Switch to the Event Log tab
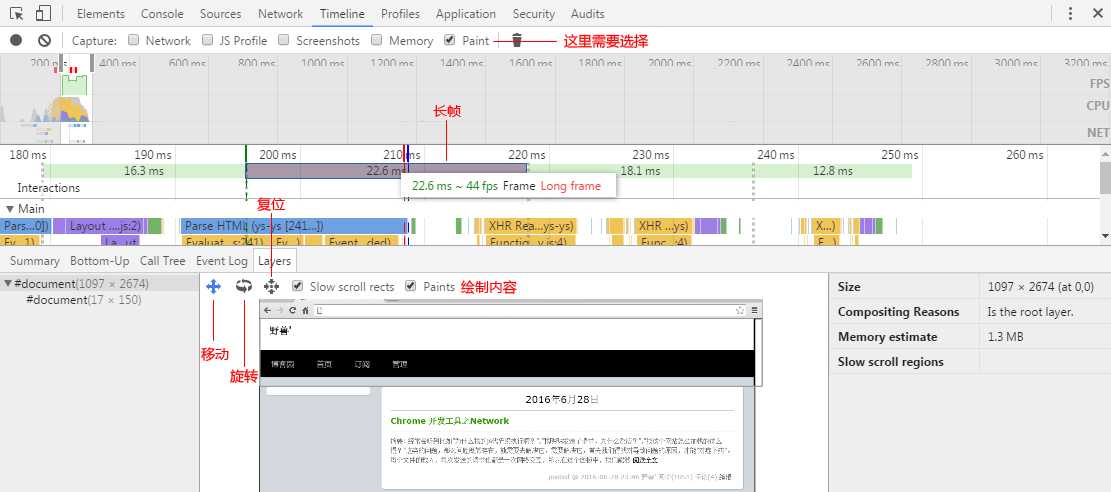 tap(222, 261)
